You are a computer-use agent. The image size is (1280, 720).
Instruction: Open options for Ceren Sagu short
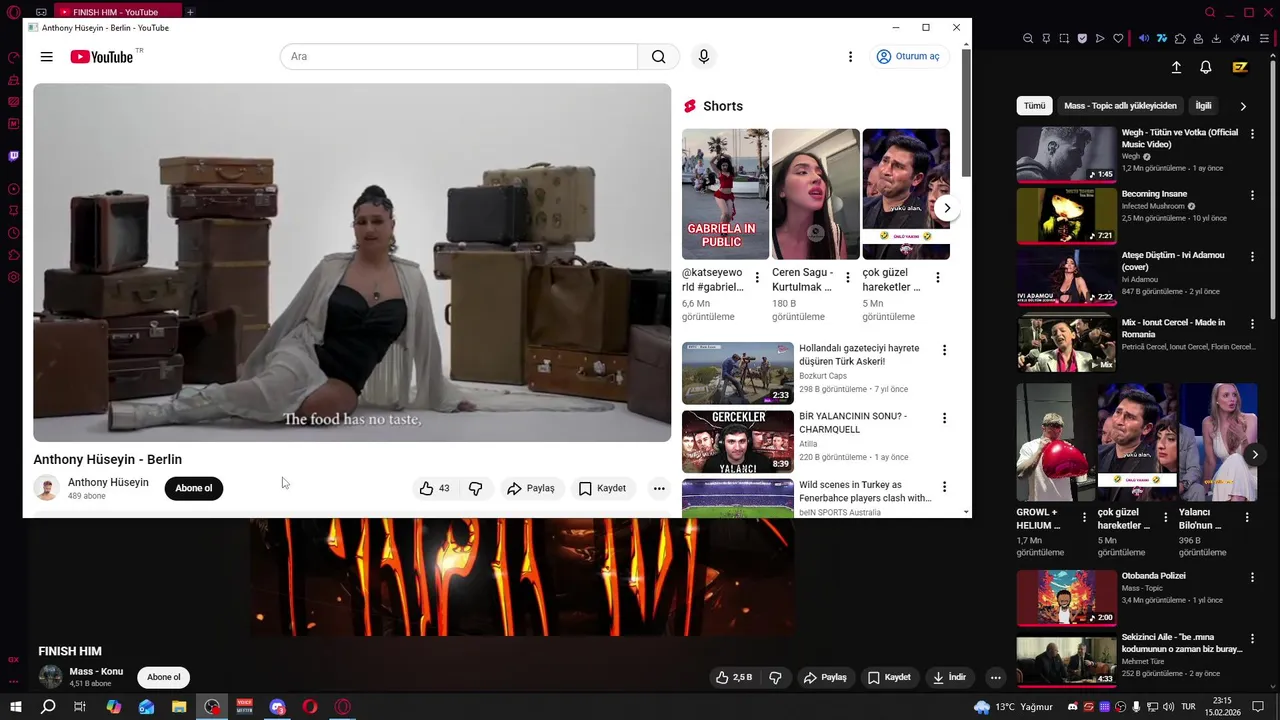[847, 277]
